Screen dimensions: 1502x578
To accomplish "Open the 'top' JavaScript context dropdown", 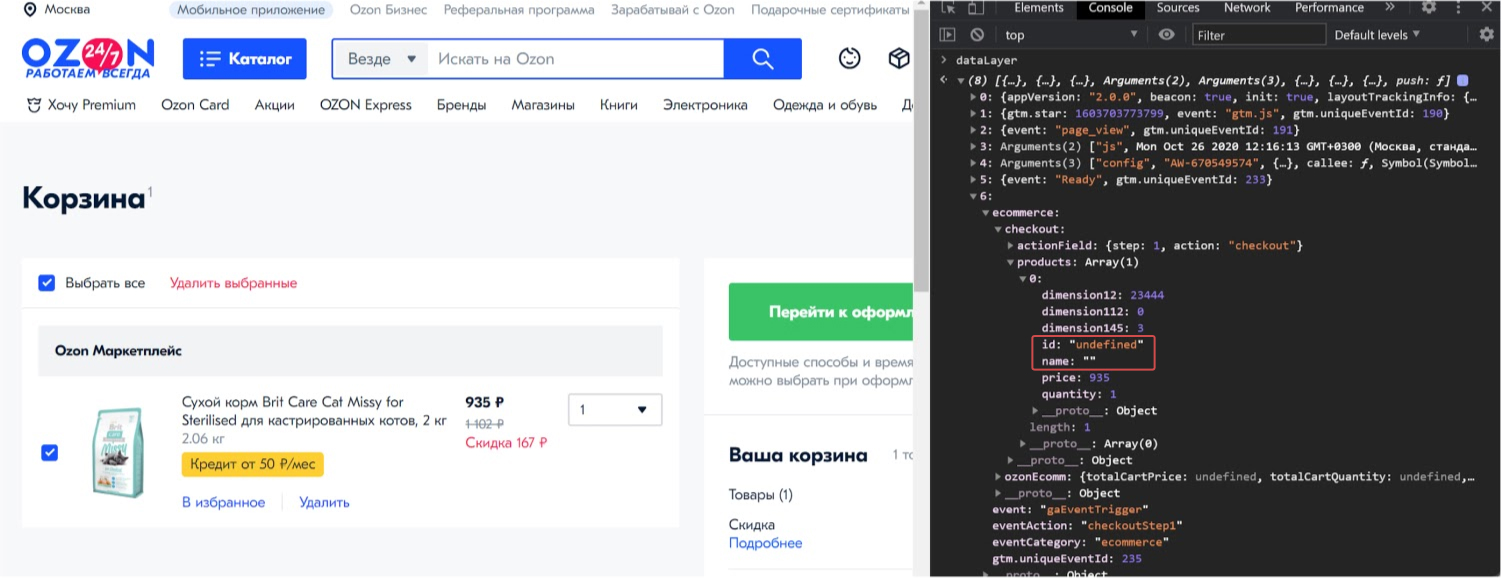I will (1071, 35).
